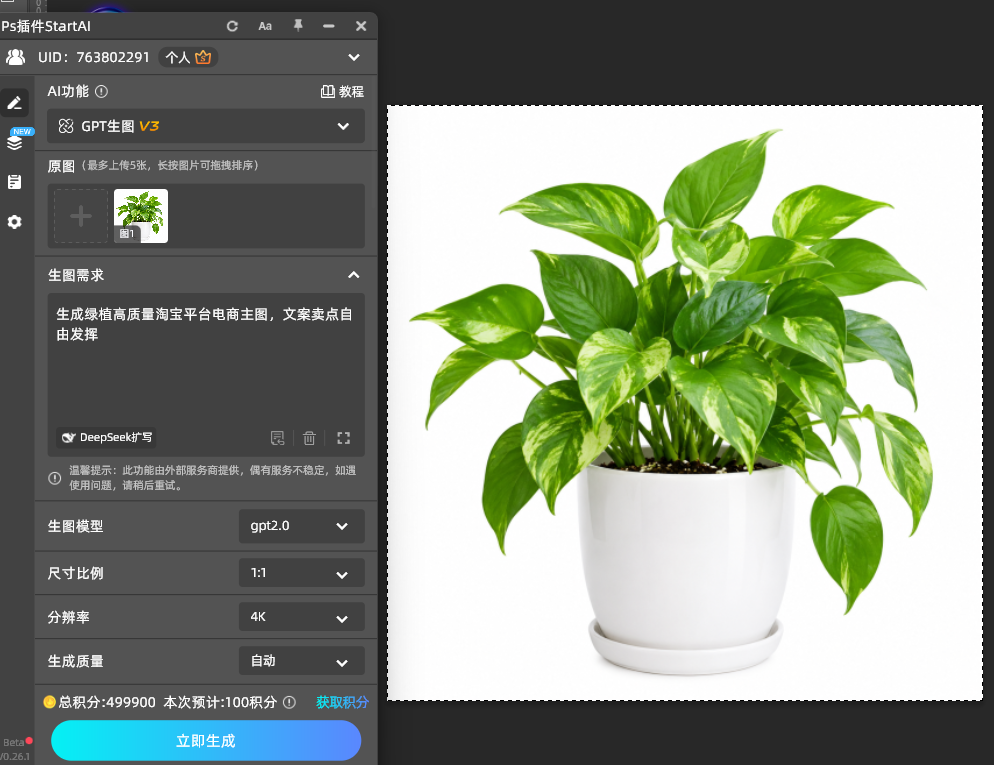
Task: Open the 生图模型 gpt2.0 dropdown
Action: 302,526
